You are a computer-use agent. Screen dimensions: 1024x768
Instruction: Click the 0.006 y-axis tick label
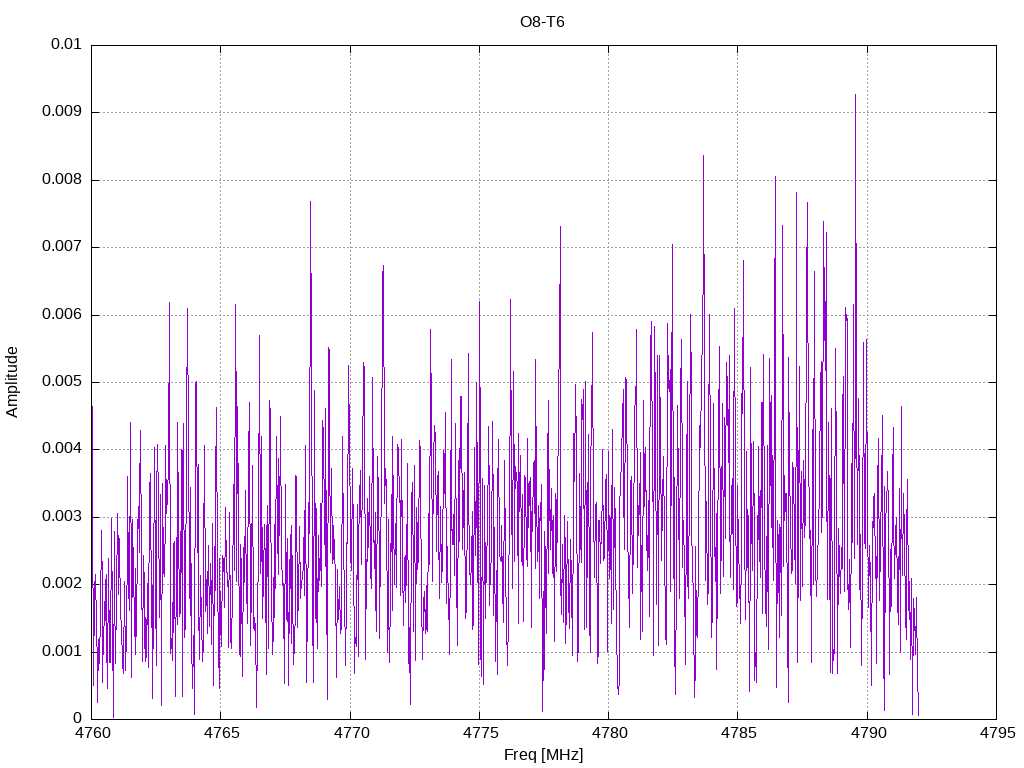62,314
